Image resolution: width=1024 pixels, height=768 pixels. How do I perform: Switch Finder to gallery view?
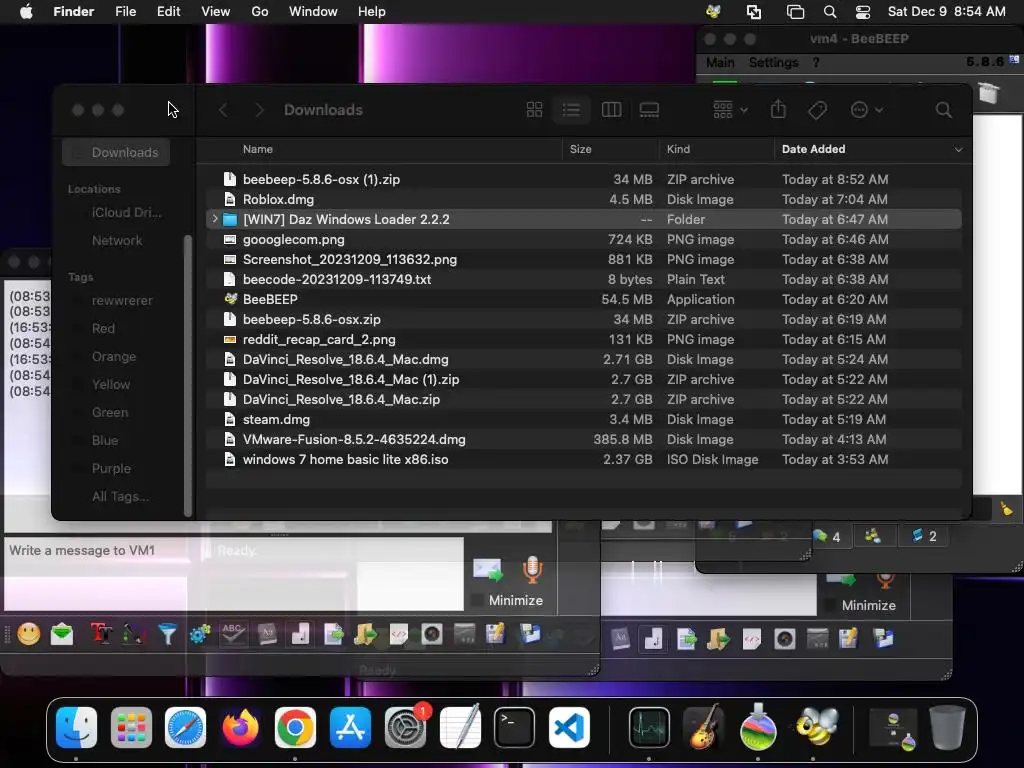click(648, 110)
